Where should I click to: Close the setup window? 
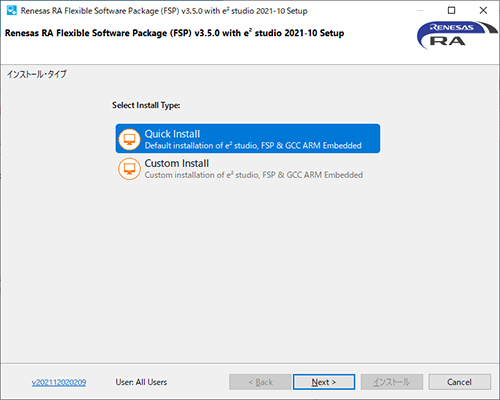pyautogui.click(x=483, y=10)
